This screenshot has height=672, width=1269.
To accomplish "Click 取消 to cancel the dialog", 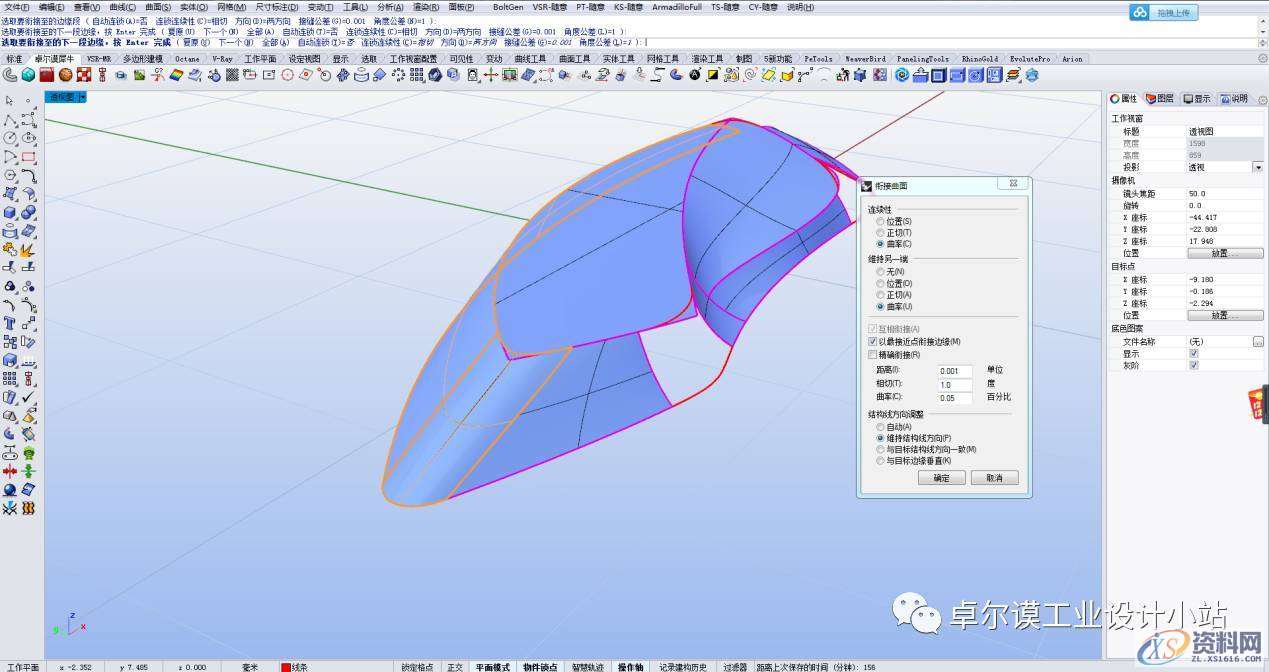I will pyautogui.click(x=993, y=478).
